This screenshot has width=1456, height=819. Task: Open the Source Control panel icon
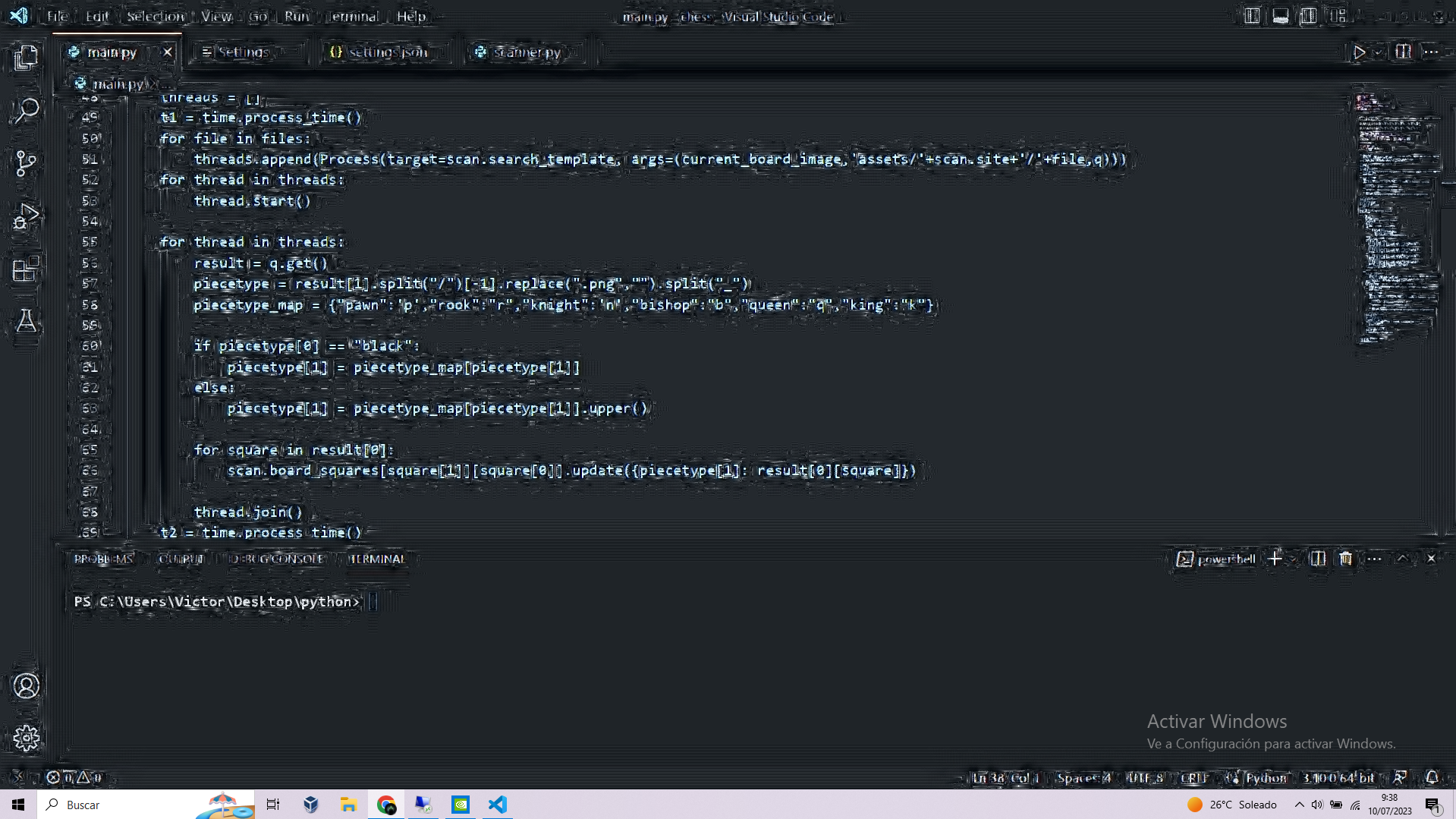(27, 163)
